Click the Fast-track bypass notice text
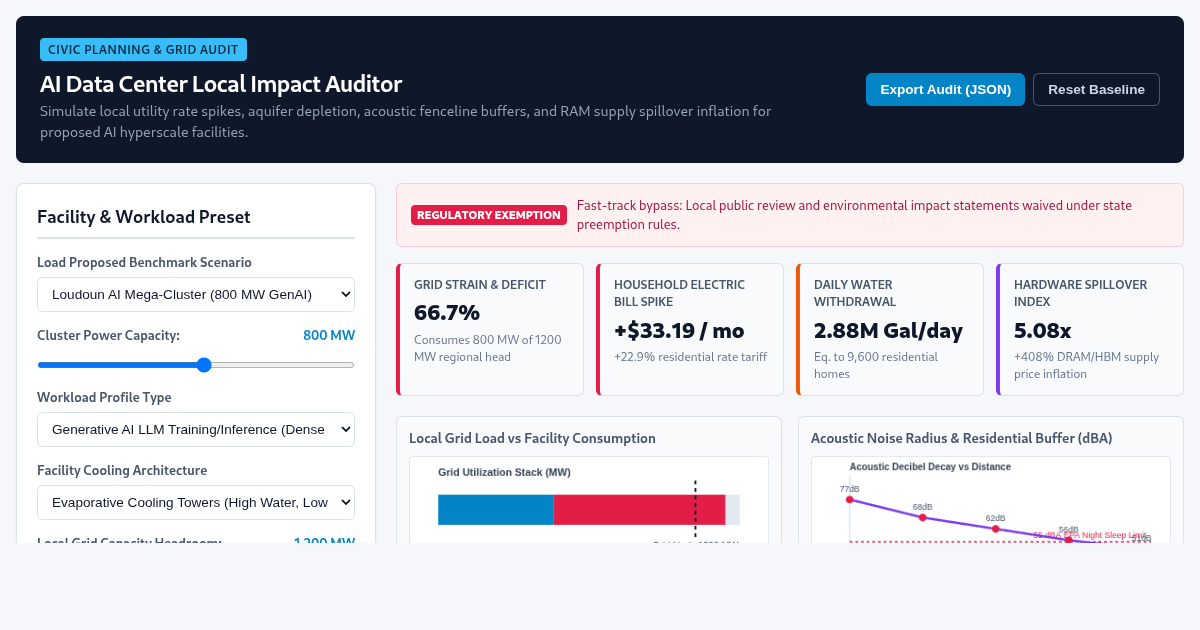Screen dimensions: 1200x630 click(854, 215)
